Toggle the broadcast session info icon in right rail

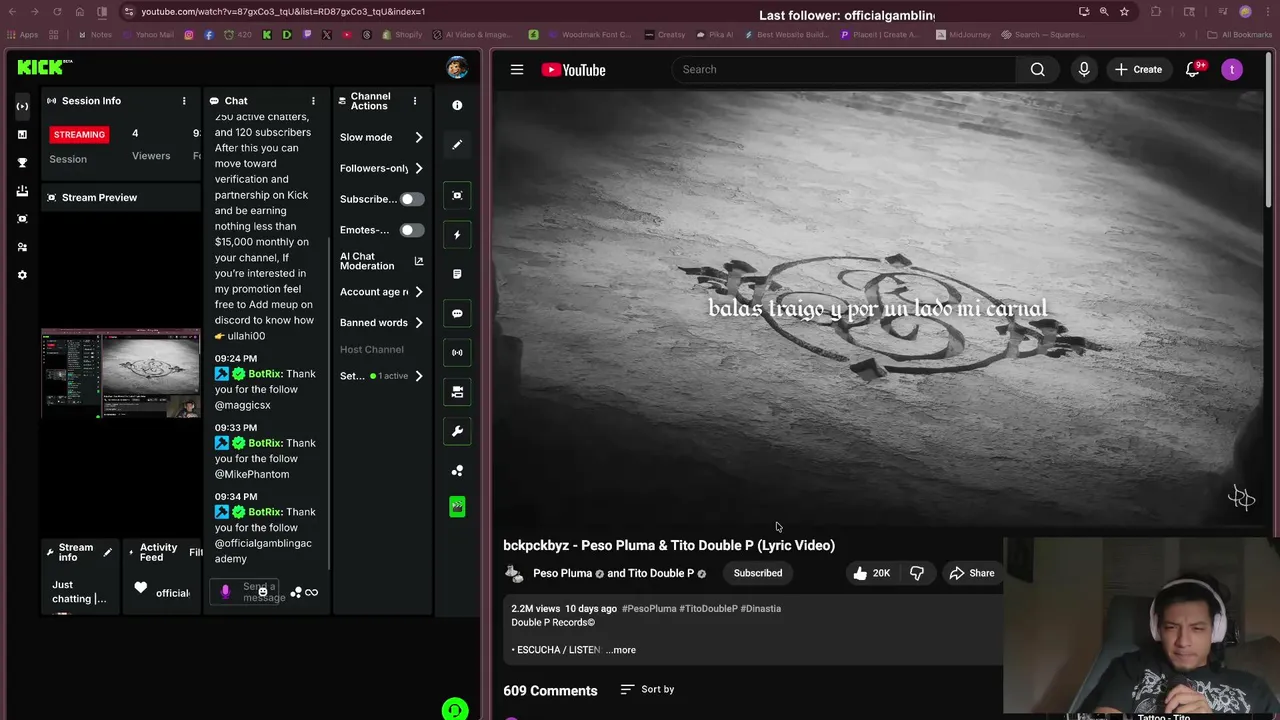[x=457, y=352]
